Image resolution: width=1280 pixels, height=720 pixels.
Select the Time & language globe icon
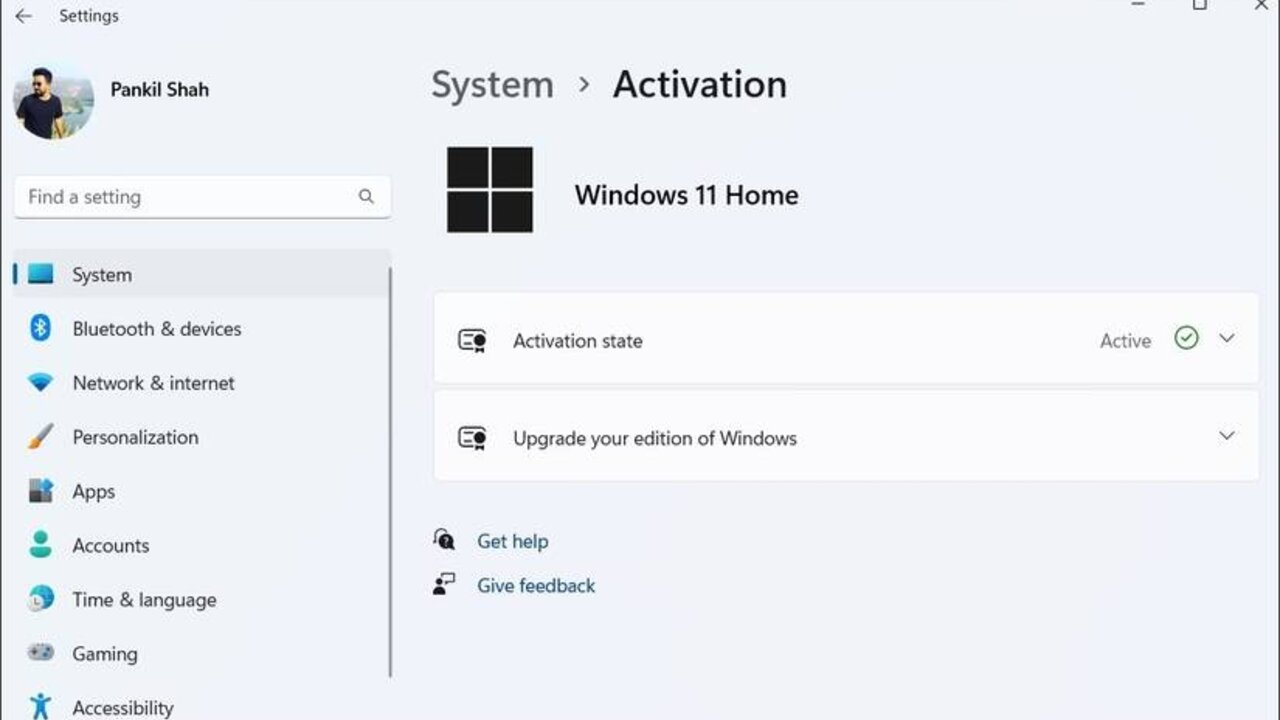(40, 599)
